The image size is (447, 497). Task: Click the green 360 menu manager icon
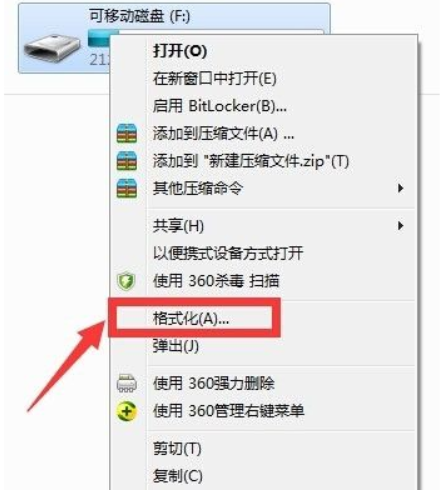(127, 411)
